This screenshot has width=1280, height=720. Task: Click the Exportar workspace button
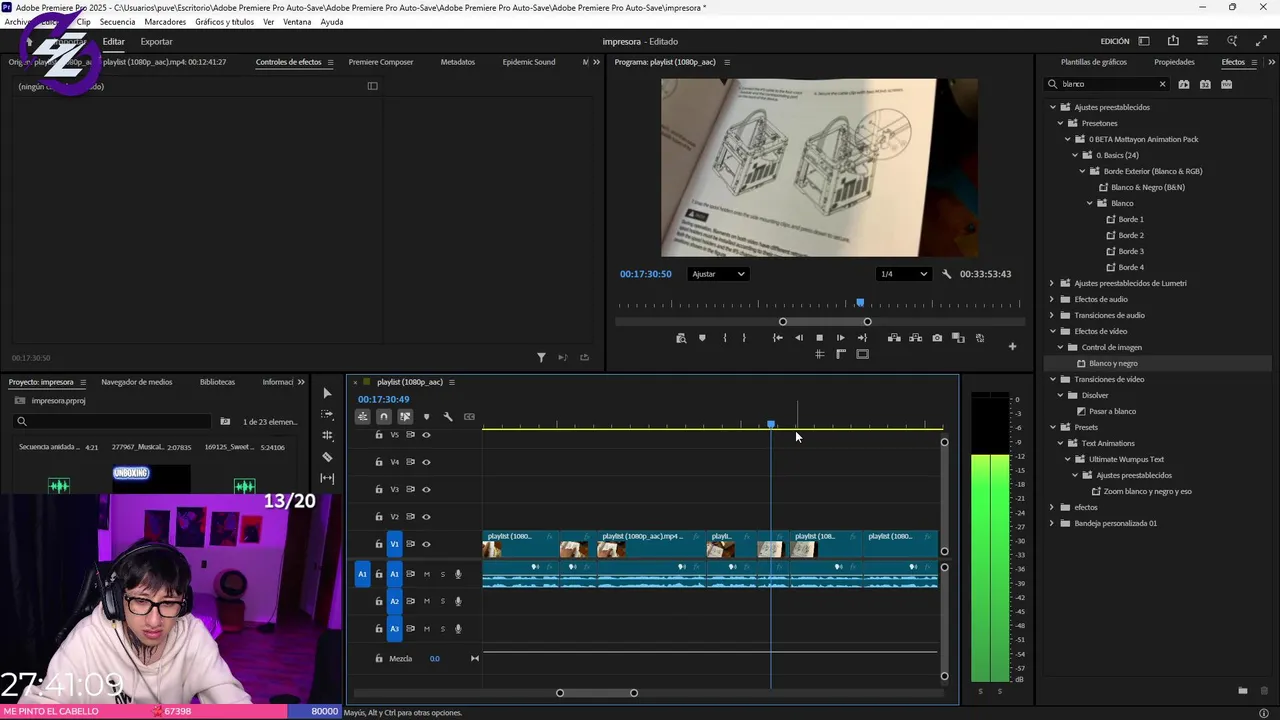click(156, 41)
